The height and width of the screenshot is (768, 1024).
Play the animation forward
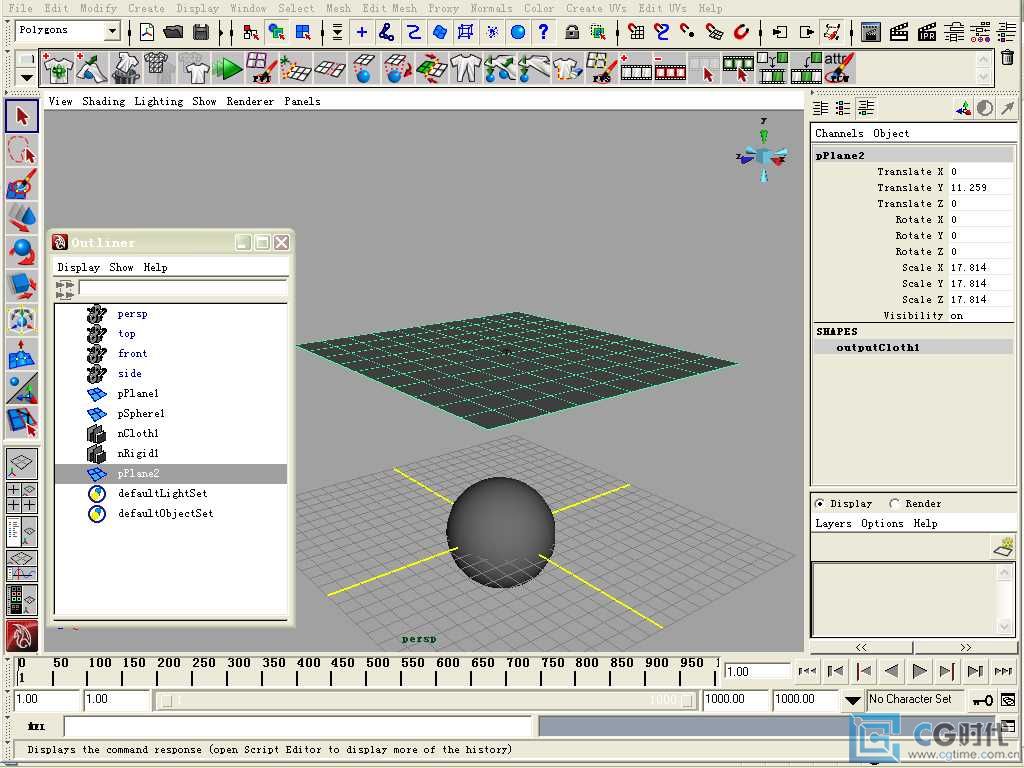click(x=919, y=671)
